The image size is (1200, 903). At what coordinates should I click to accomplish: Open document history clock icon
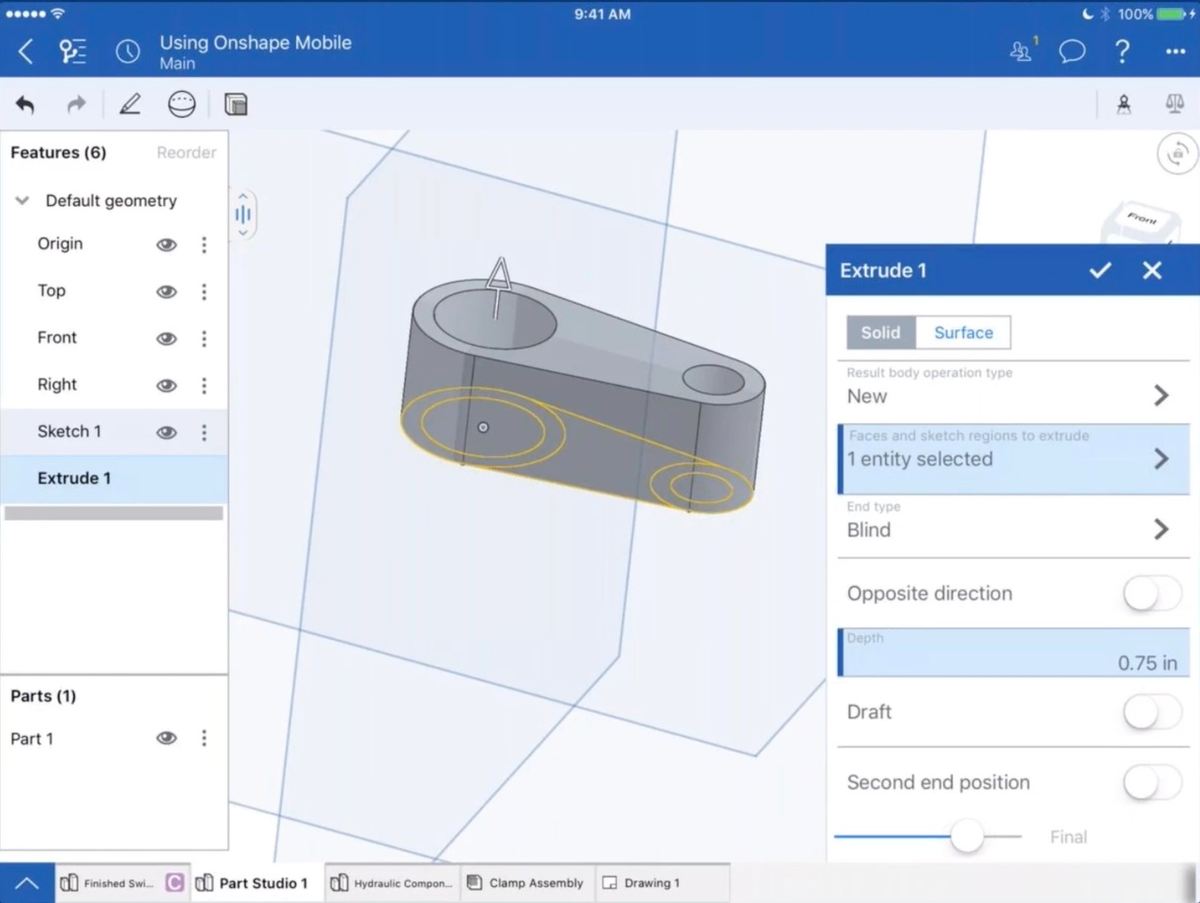coord(128,52)
